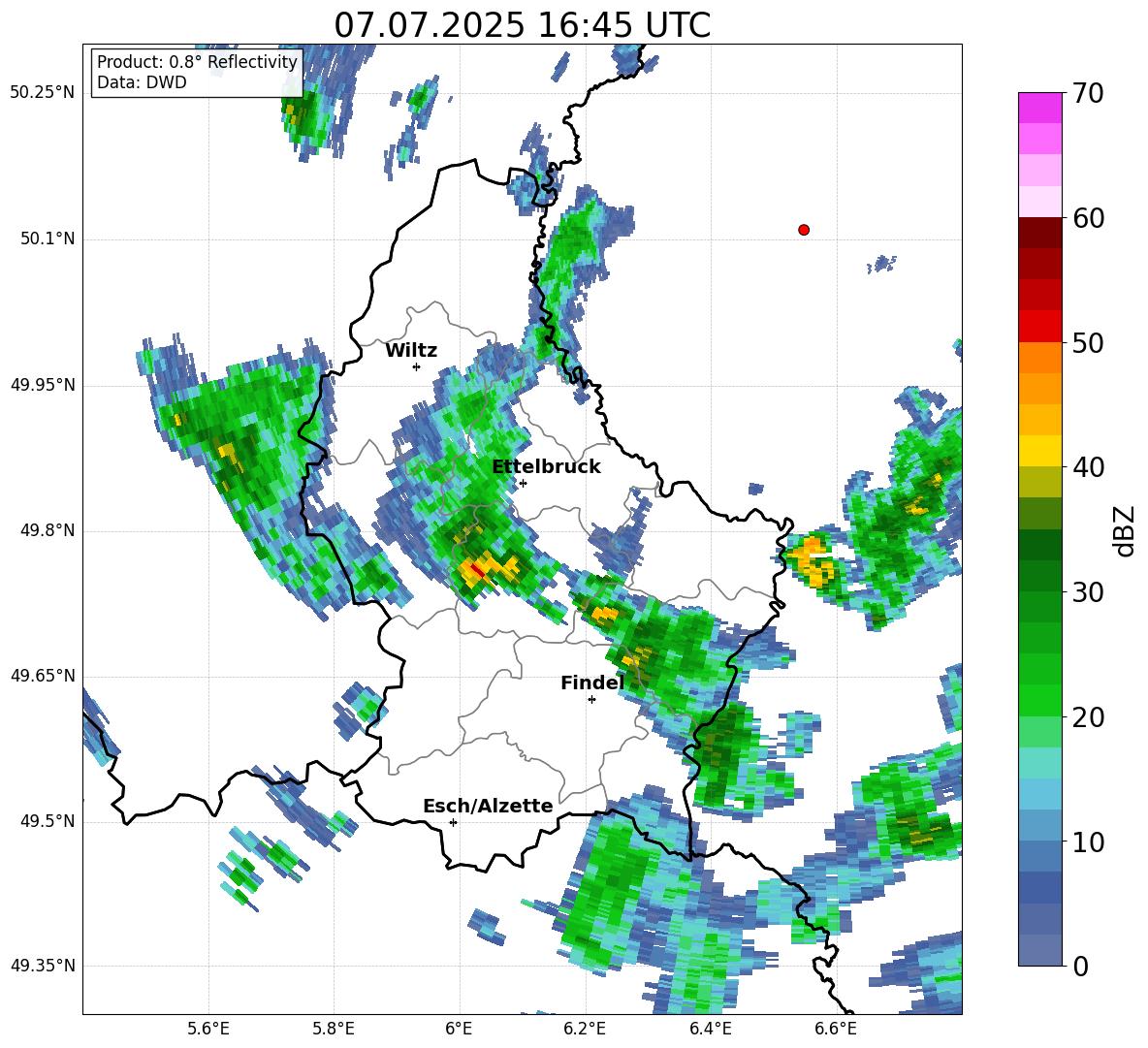Select the Findel city label
The width and height of the screenshot is (1148, 1048).
pyautogui.click(x=592, y=683)
